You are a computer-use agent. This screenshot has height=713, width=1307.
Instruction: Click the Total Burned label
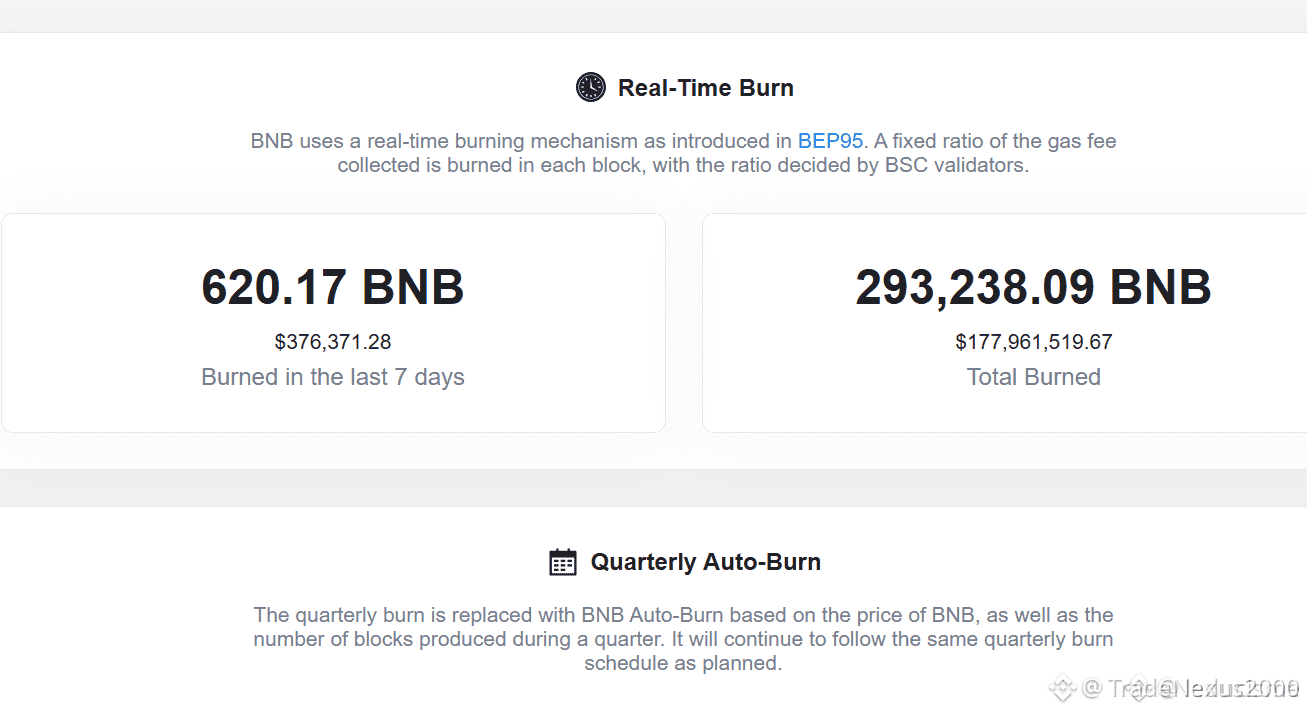(x=1034, y=377)
